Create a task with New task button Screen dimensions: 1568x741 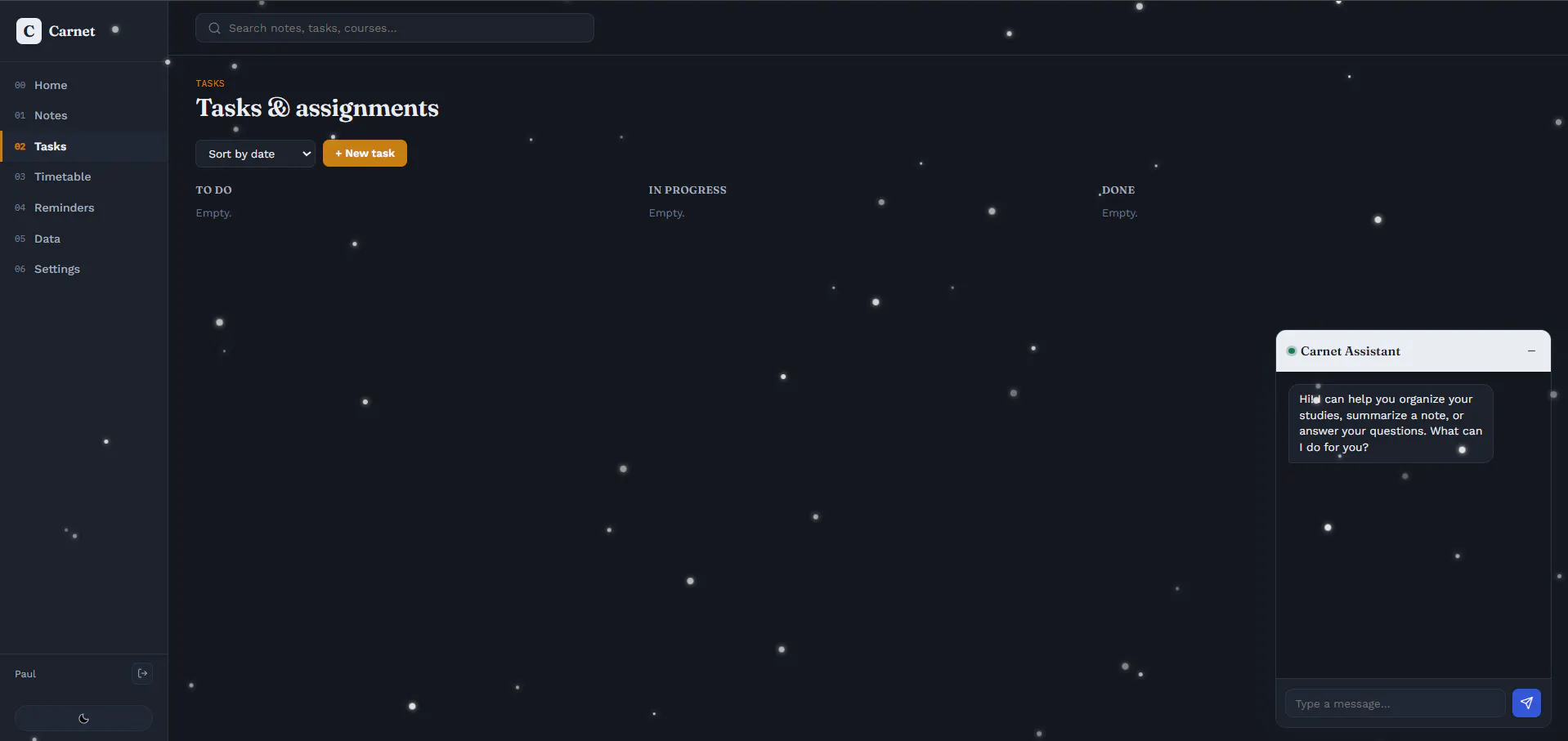click(x=365, y=154)
